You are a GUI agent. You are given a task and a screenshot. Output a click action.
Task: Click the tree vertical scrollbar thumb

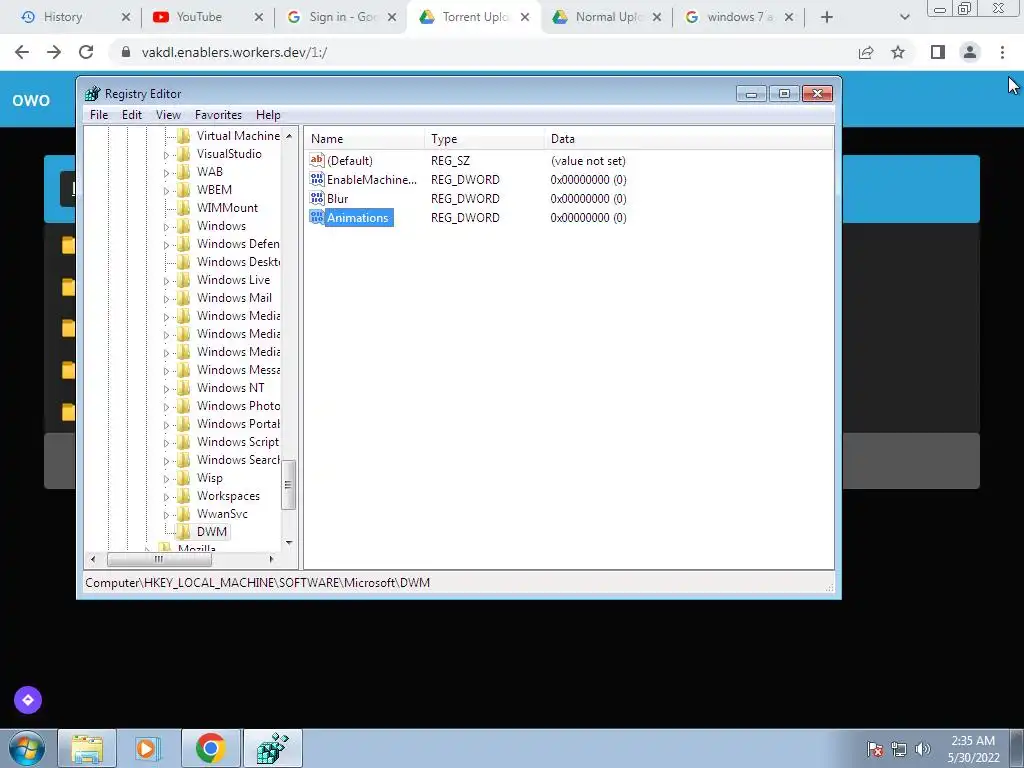tap(289, 485)
